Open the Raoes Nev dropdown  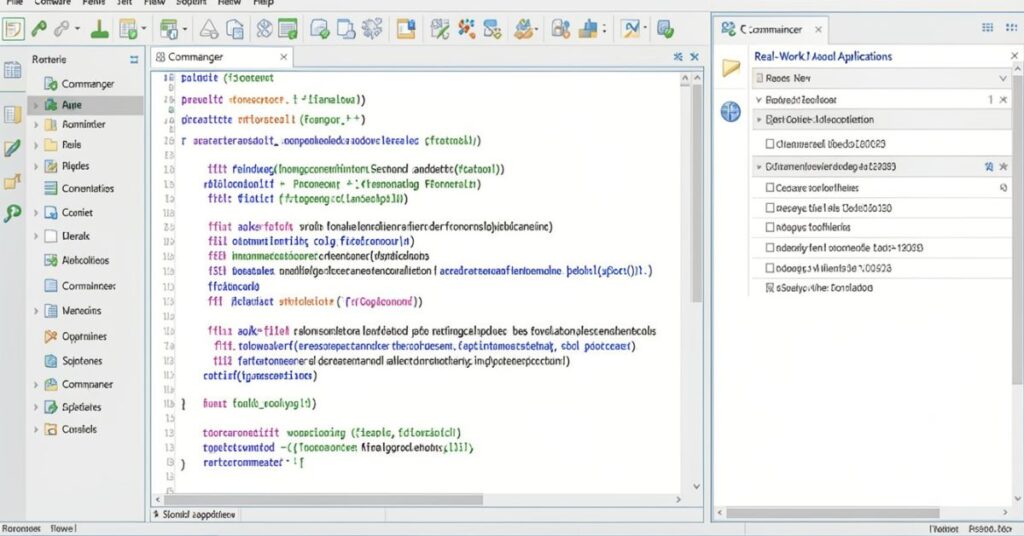tap(1003, 78)
